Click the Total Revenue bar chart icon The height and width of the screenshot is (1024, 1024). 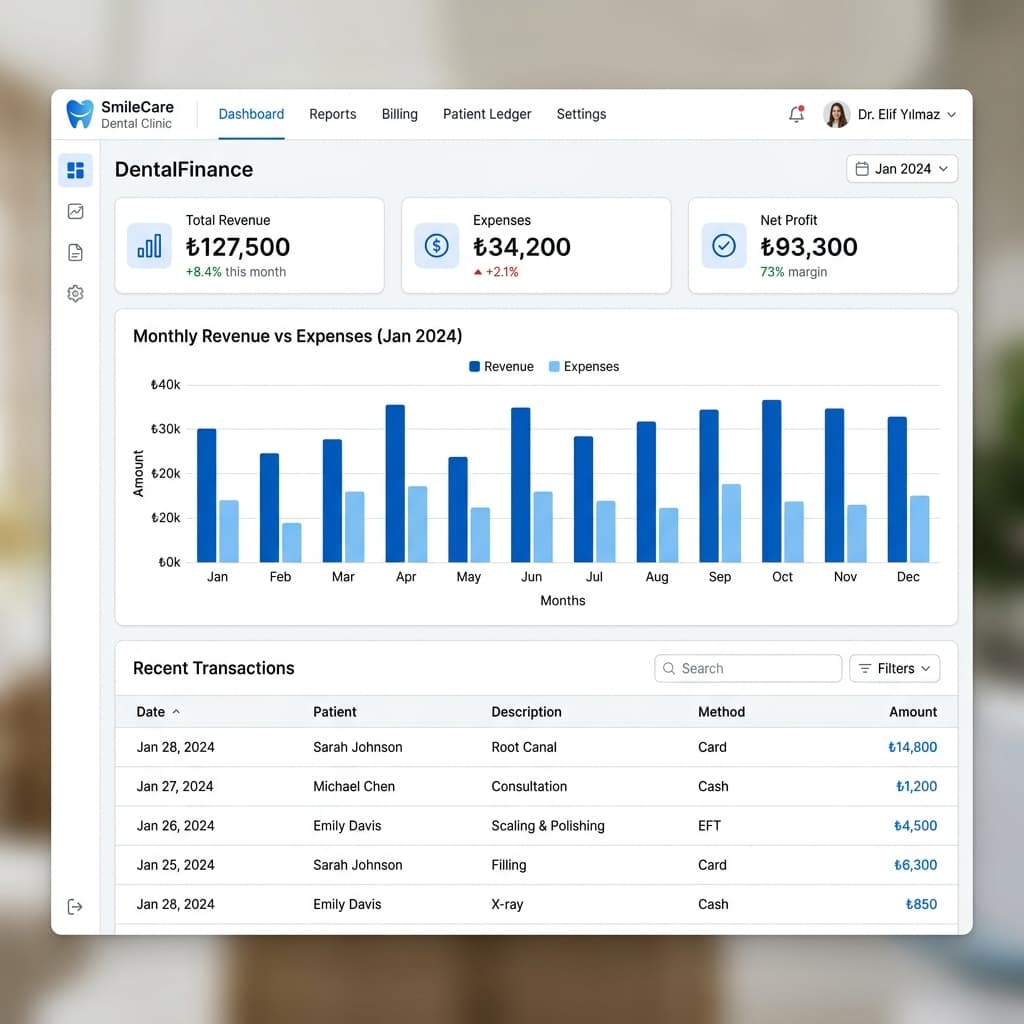tap(149, 246)
